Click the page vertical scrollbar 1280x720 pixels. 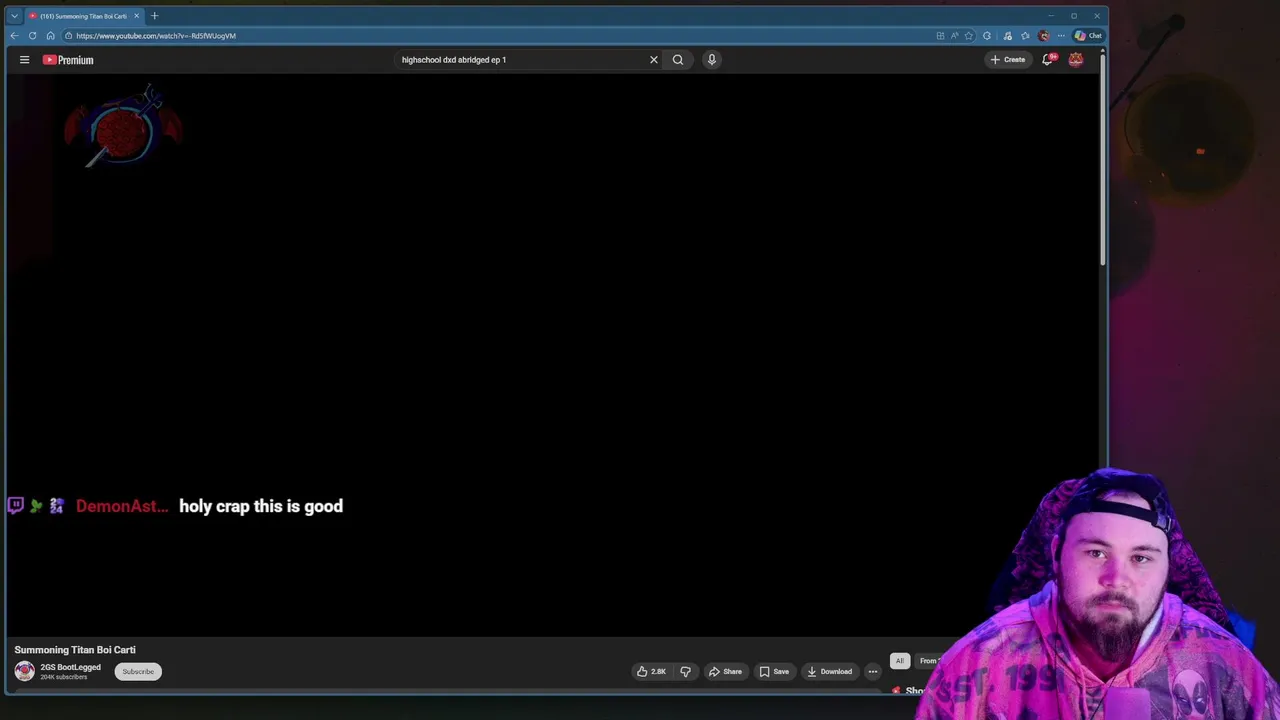[1103, 160]
